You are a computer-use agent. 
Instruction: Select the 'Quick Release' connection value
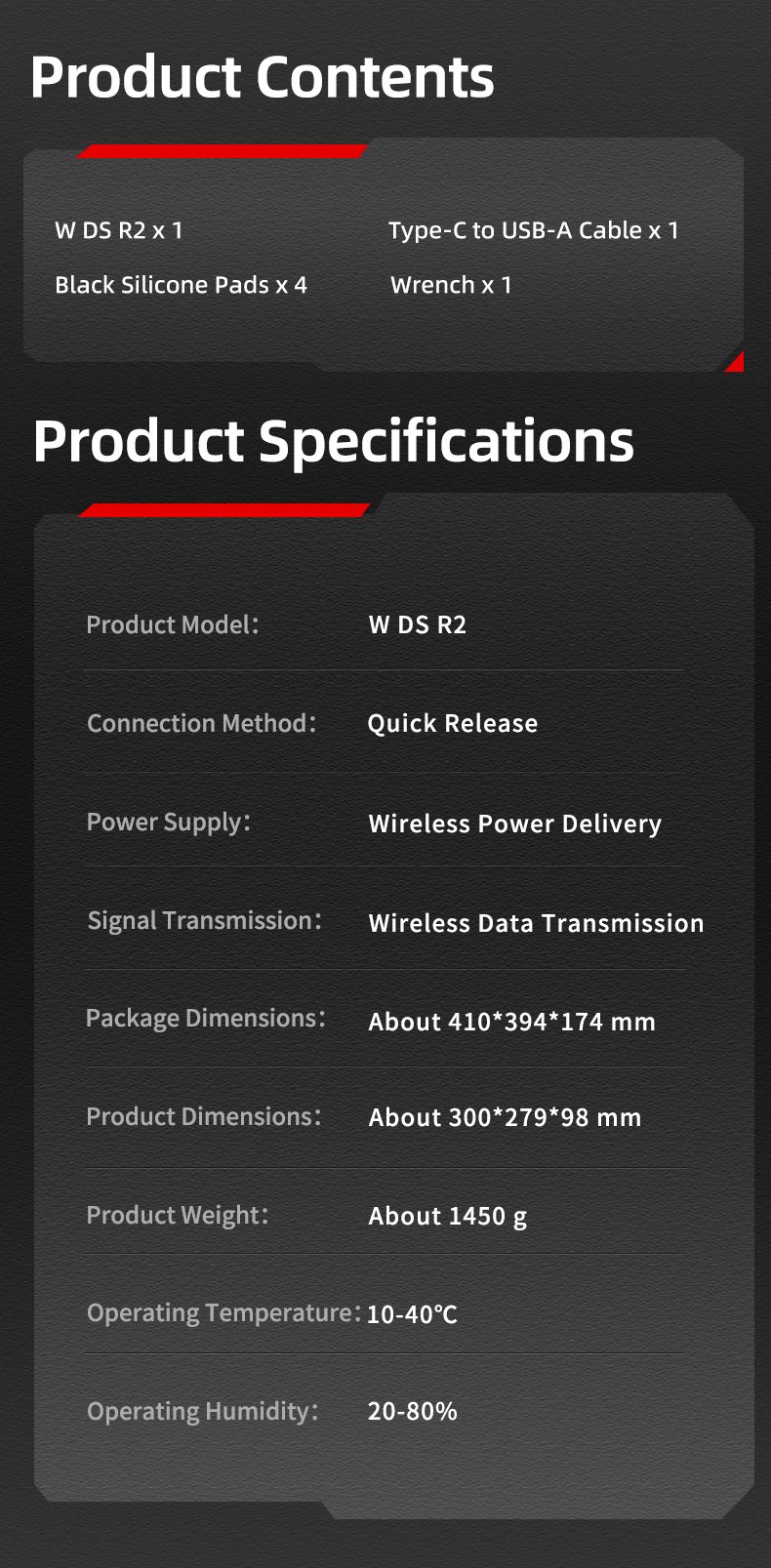pos(453,723)
